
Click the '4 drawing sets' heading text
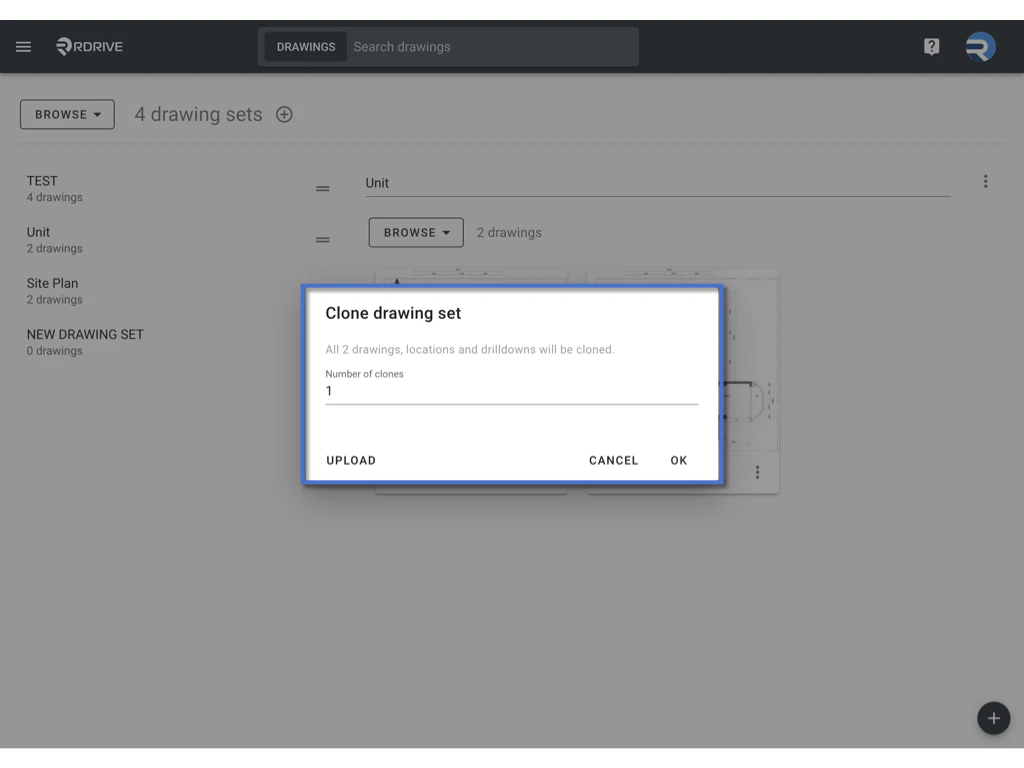[x=199, y=114]
